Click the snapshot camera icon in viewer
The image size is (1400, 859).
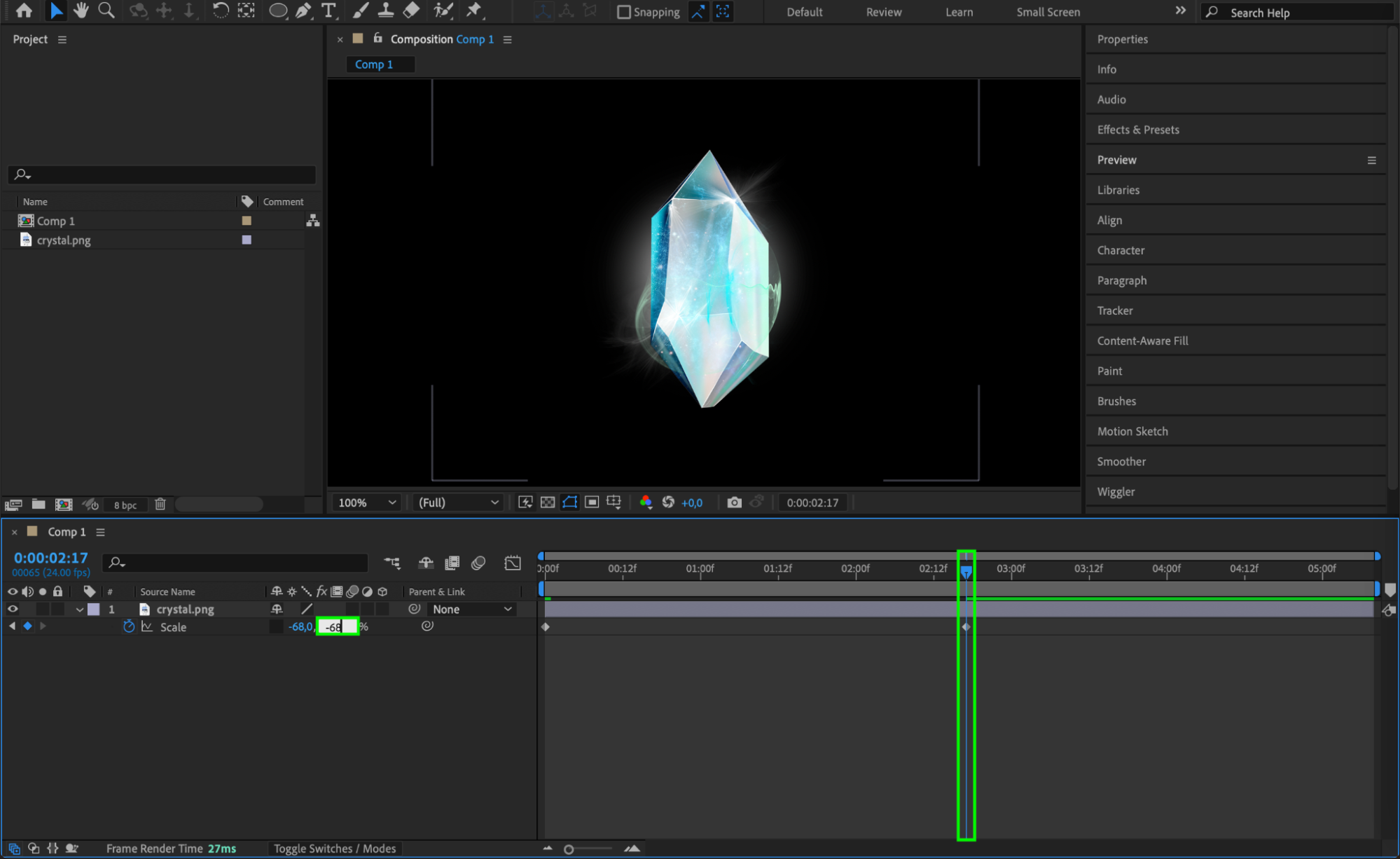tap(734, 502)
